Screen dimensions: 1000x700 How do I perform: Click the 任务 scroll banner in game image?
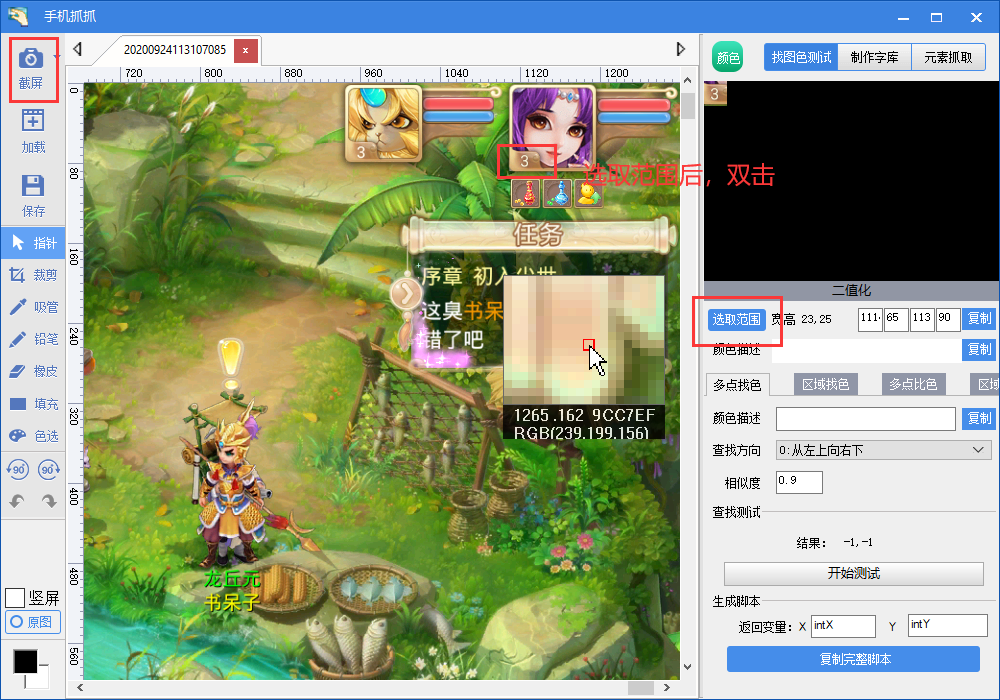538,234
